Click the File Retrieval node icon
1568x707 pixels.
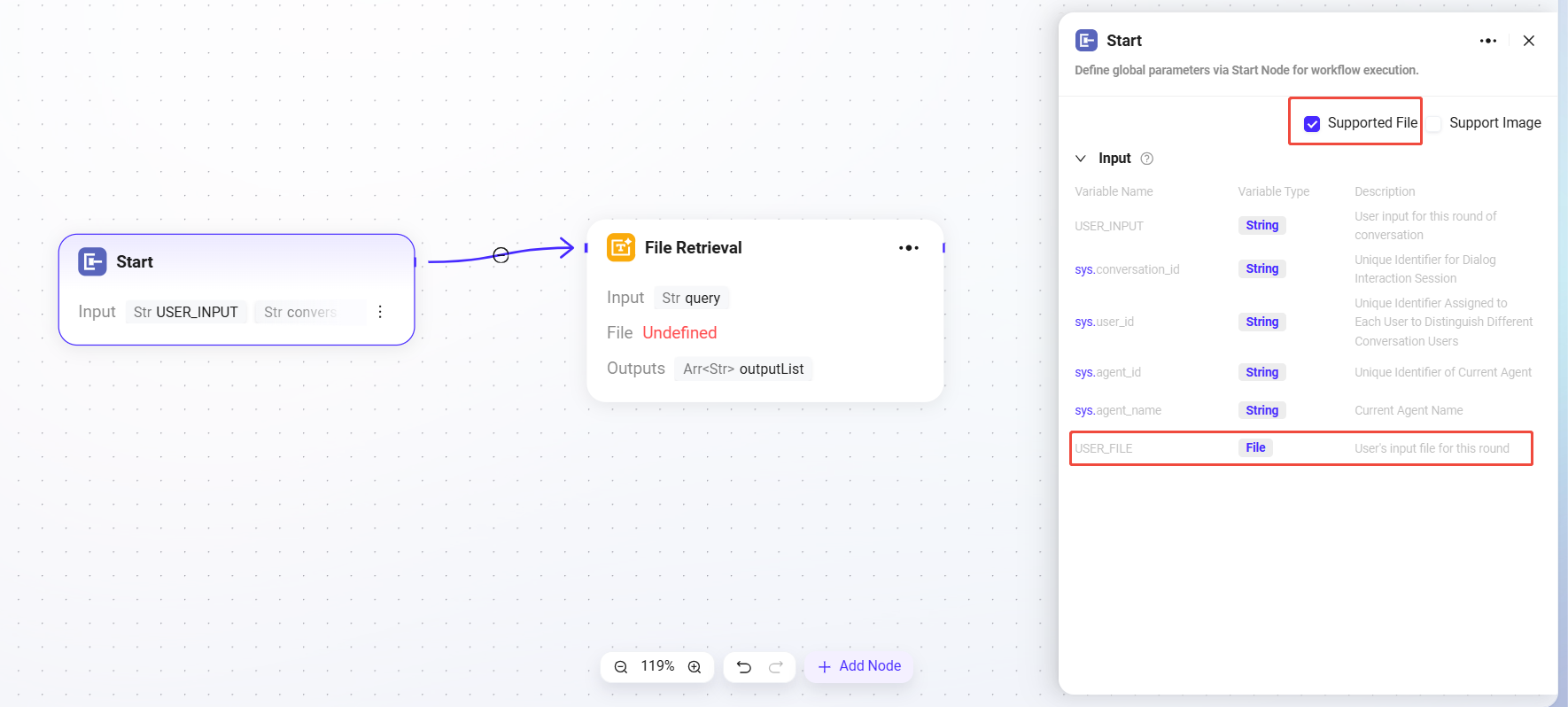[x=620, y=247]
